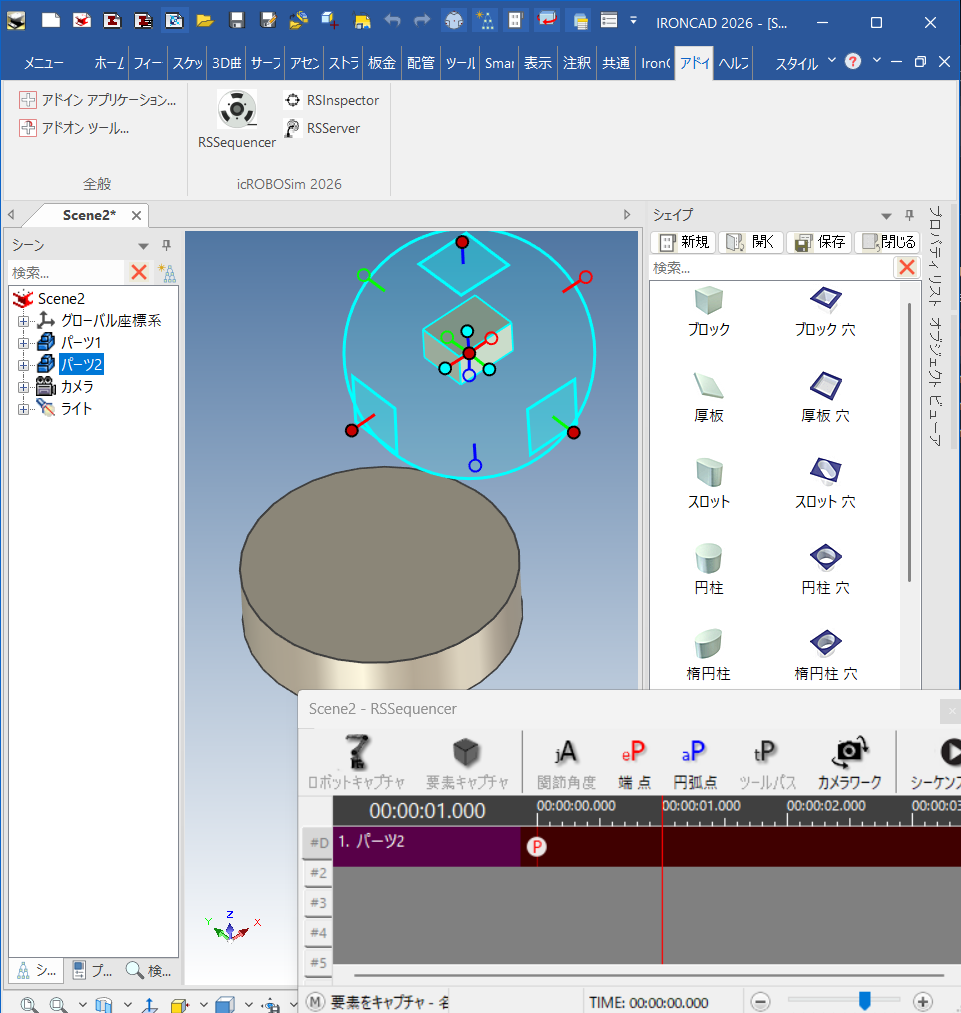Screen dimensions: 961x1013
Task: Expand the カメラ tree node
Action: pos(23,388)
